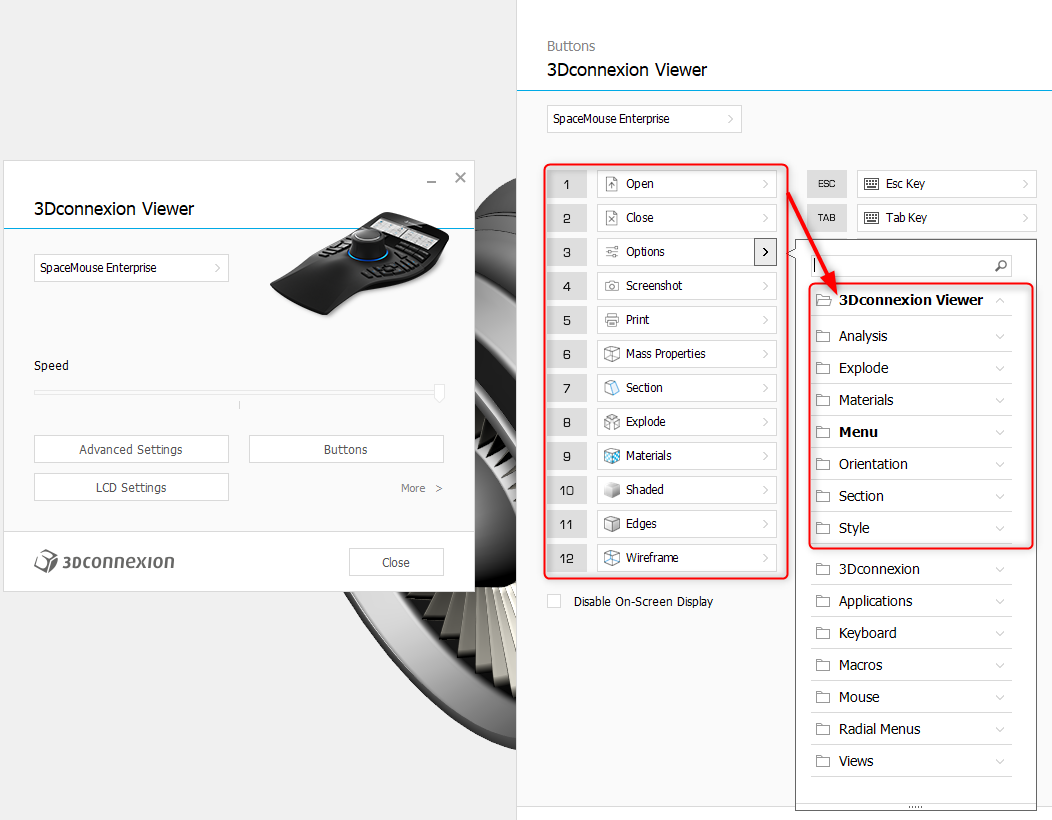Screen dimensions: 1052x820
Task: Select the Keyboard category row
Action: click(x=911, y=633)
